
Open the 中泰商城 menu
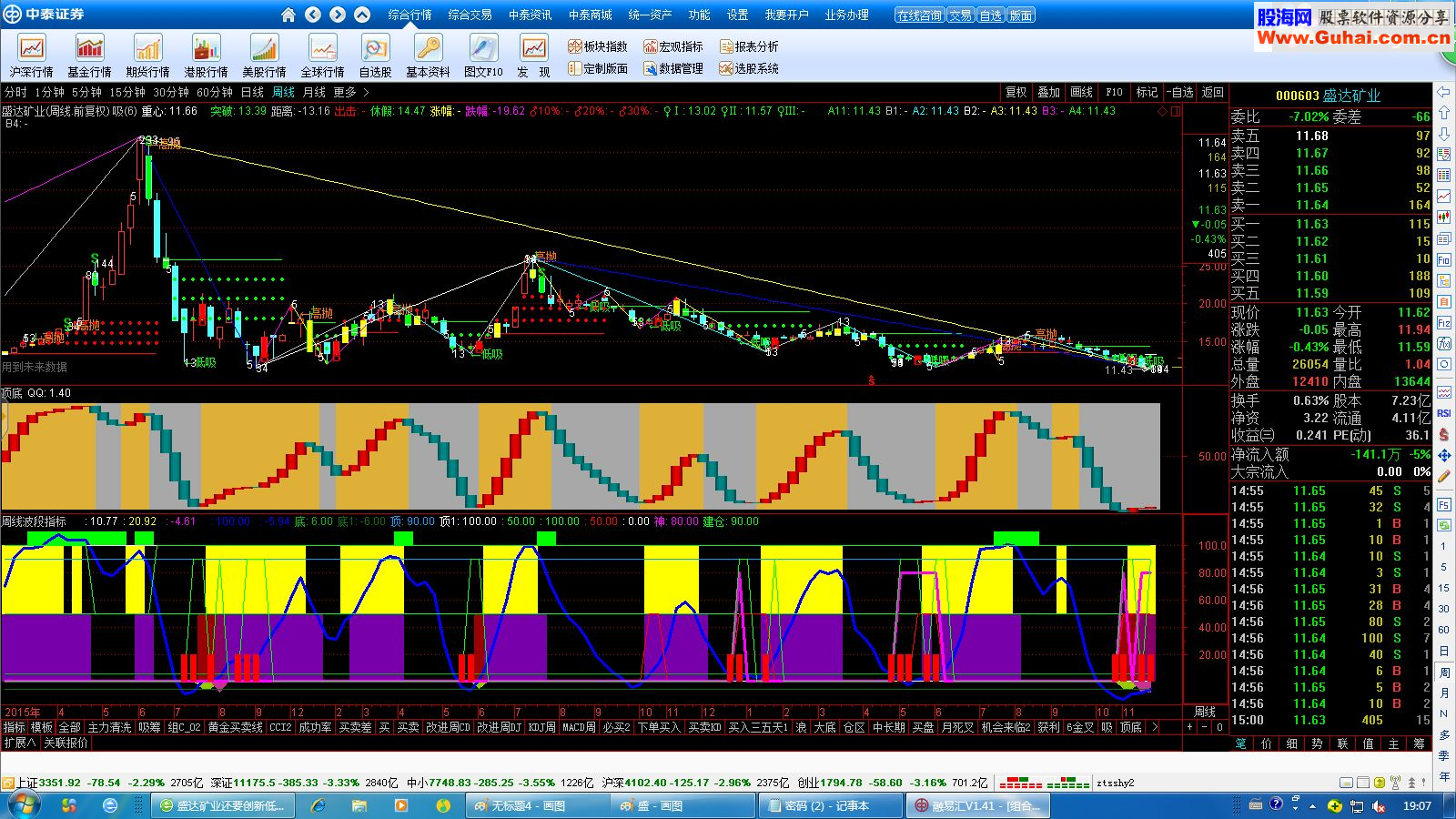590,15
